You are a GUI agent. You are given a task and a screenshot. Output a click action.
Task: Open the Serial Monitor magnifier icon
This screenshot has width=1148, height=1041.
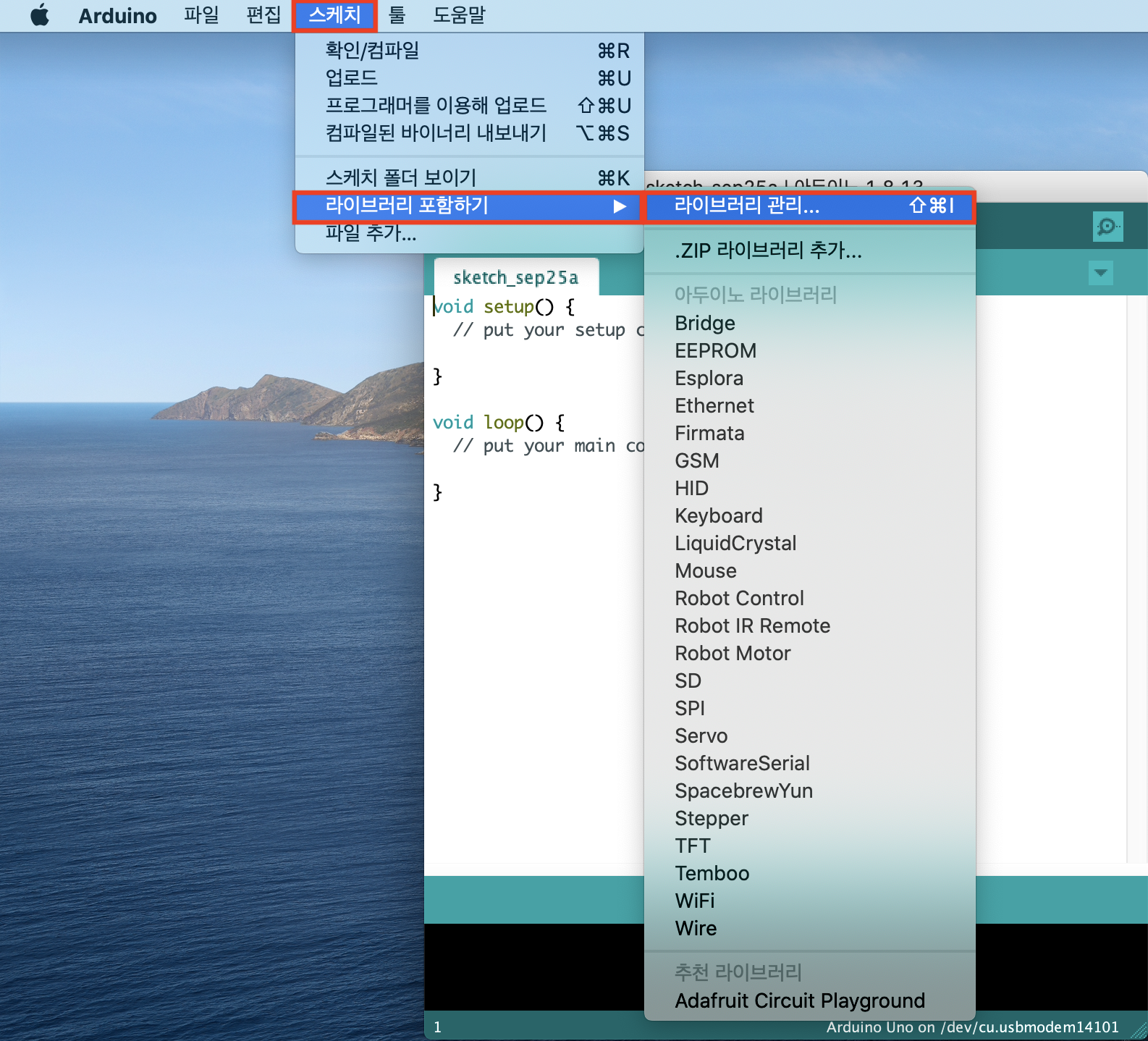[x=1107, y=227]
